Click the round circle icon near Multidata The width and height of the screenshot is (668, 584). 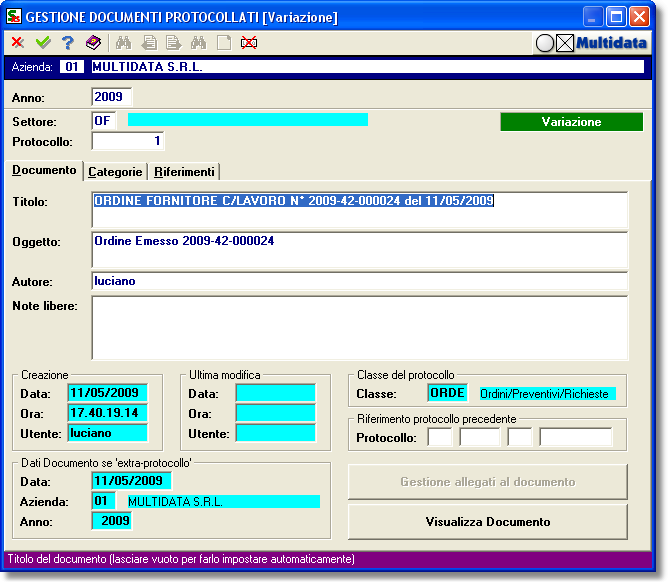(544, 43)
